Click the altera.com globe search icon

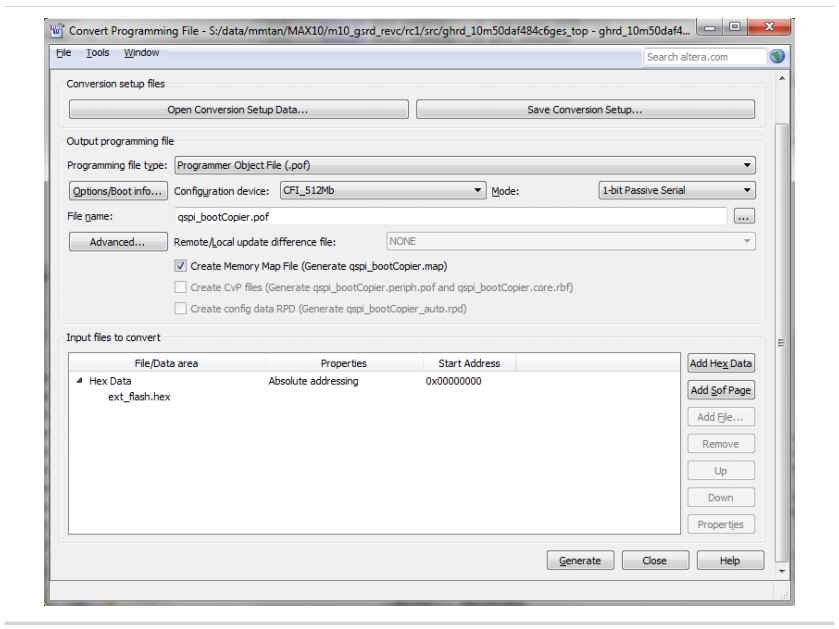click(777, 56)
